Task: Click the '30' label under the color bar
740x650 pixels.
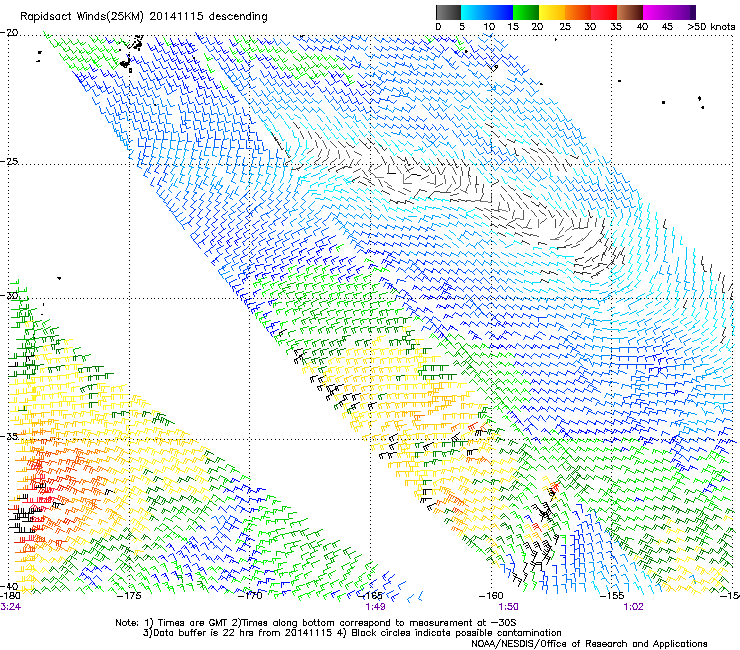Action: pos(590,27)
